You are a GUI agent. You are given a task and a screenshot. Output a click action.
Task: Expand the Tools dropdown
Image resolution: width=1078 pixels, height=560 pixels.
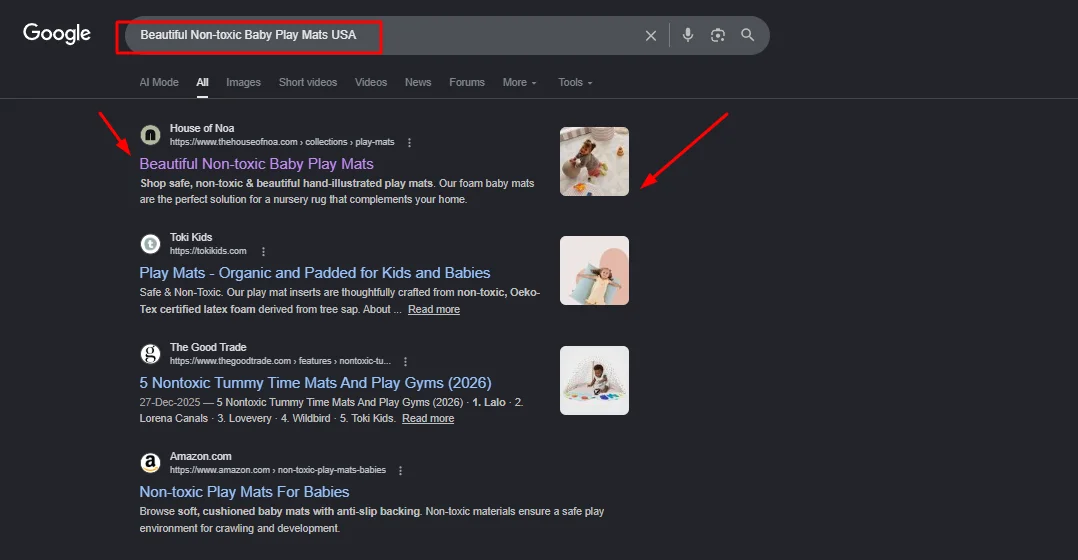click(575, 83)
